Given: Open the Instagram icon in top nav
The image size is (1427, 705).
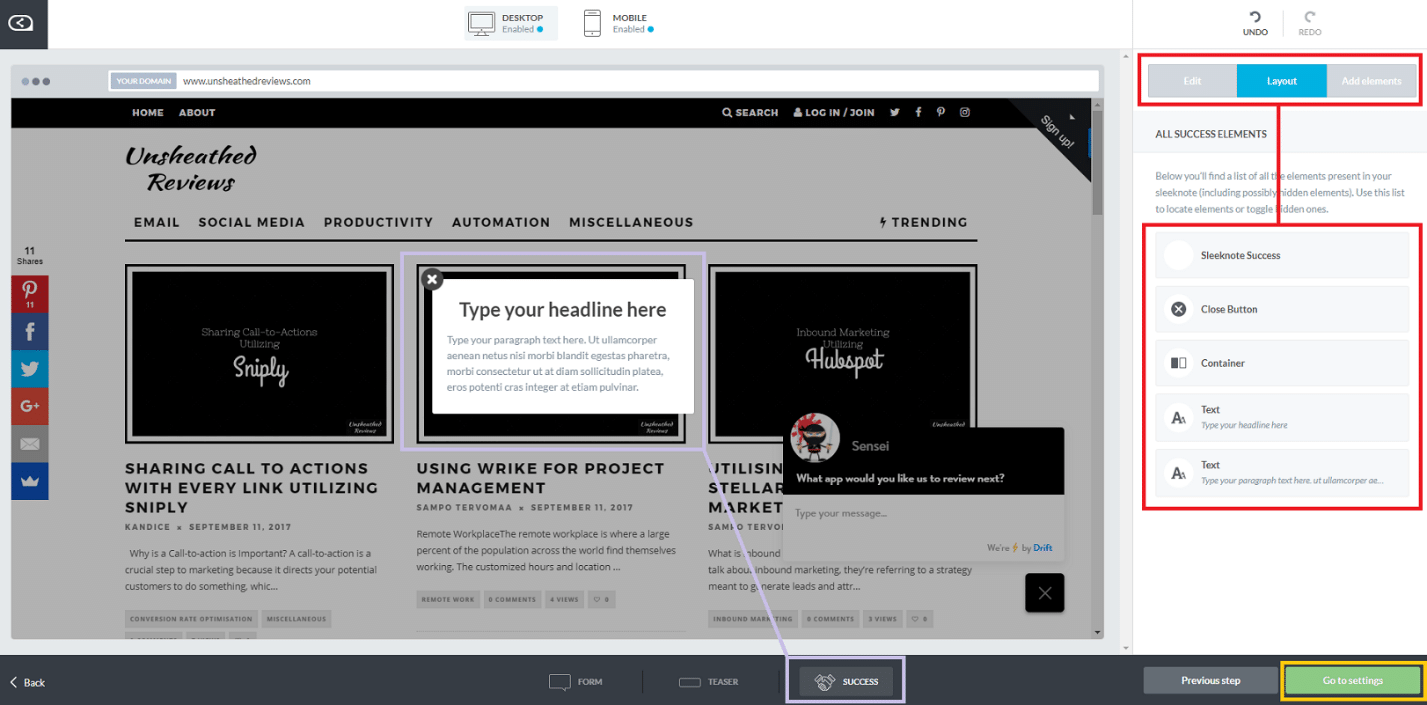Looking at the screenshot, I should [x=965, y=113].
